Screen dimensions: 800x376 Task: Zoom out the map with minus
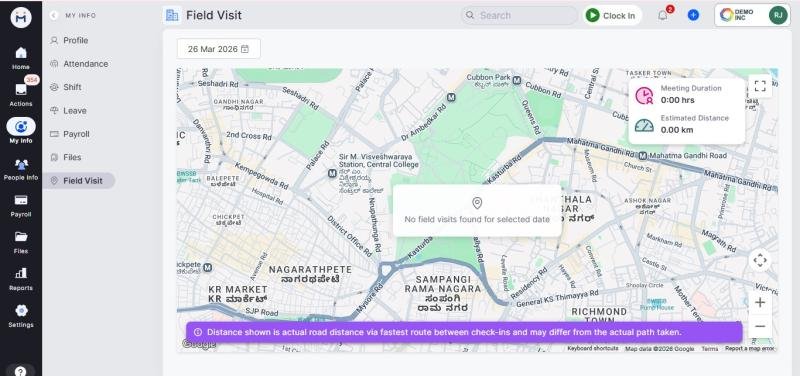coord(760,326)
